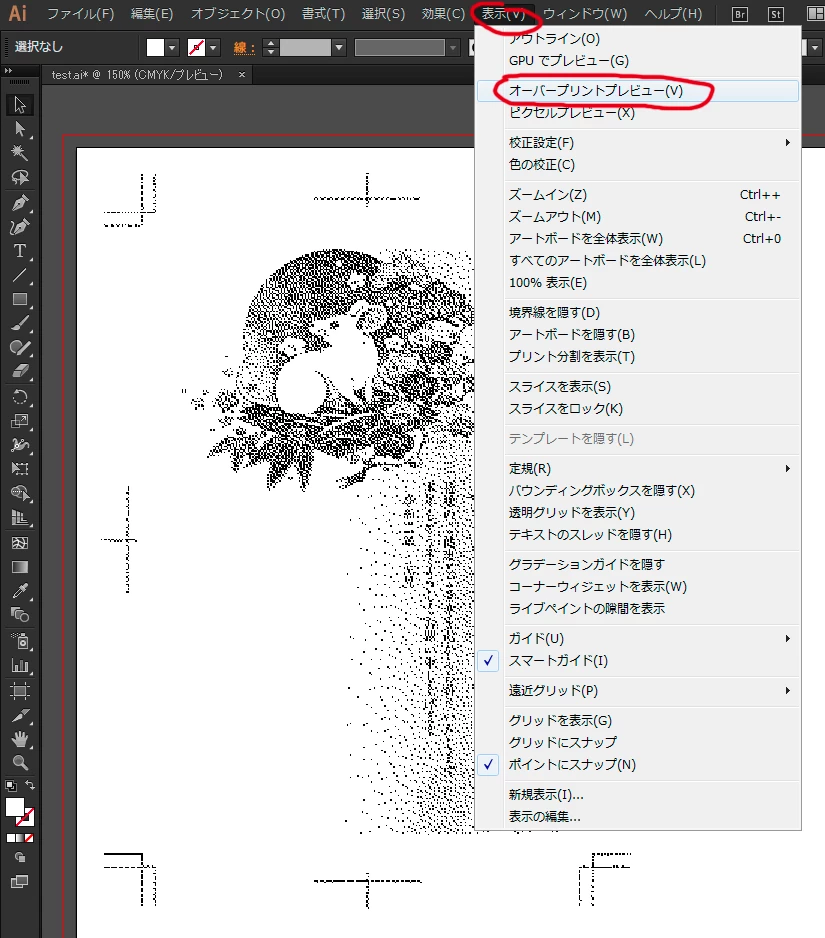The height and width of the screenshot is (938, 825).
Task: Expand ガイド(U) submenu
Action: coord(638,638)
